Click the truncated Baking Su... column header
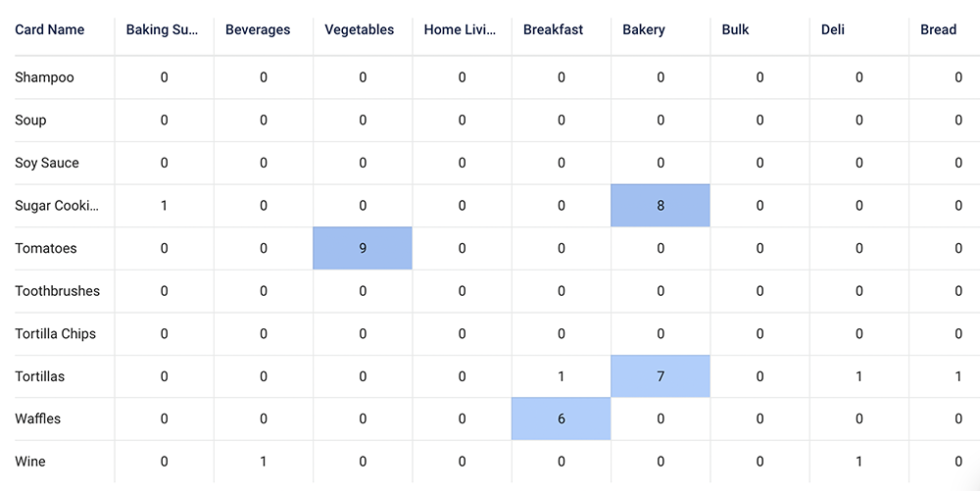 (x=162, y=30)
